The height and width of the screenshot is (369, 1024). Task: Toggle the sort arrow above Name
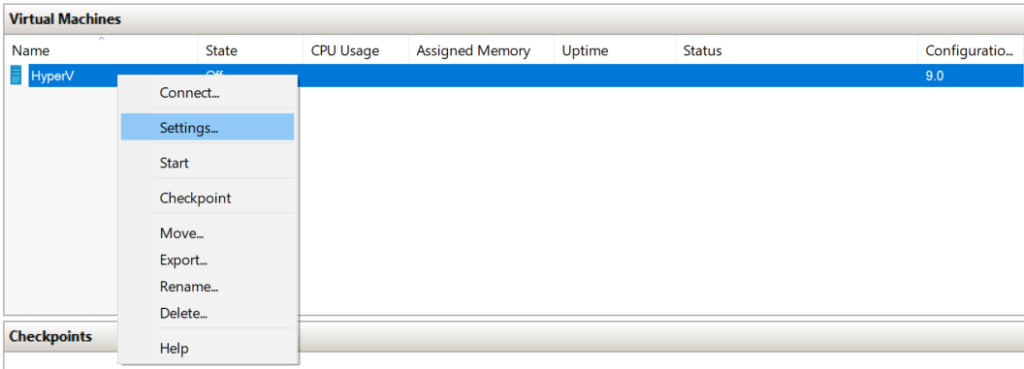[101, 40]
